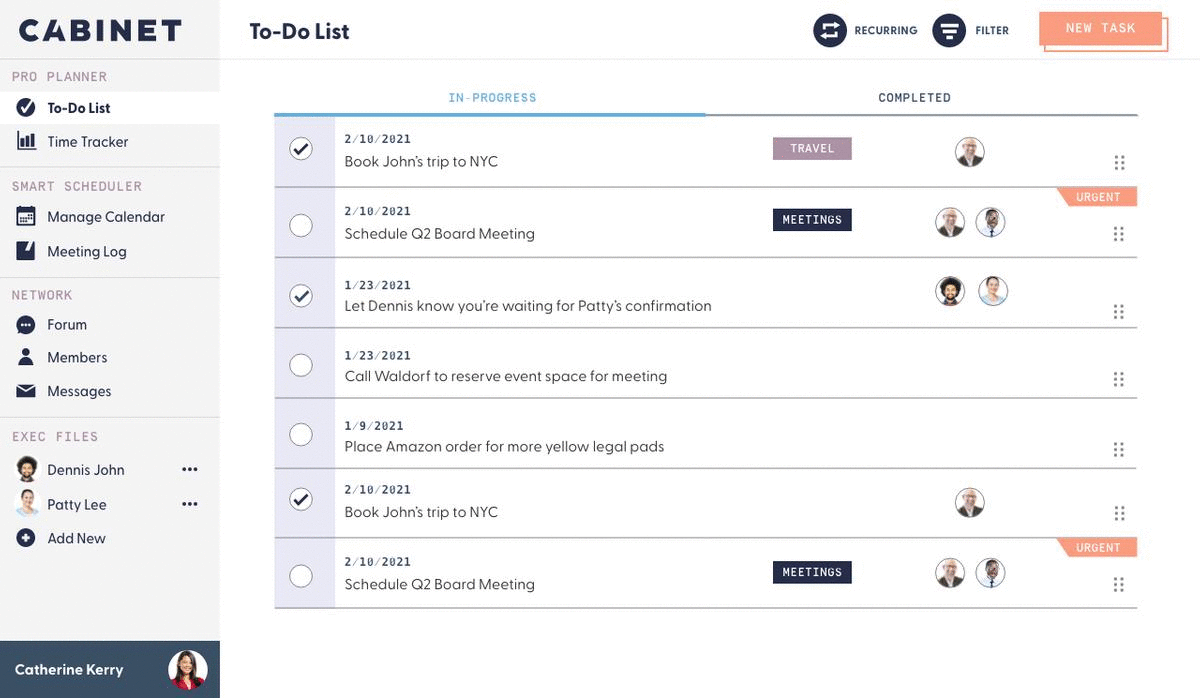The width and height of the screenshot is (1200, 698).
Task: Open the Filter icon button
Action: pyautogui.click(x=949, y=30)
